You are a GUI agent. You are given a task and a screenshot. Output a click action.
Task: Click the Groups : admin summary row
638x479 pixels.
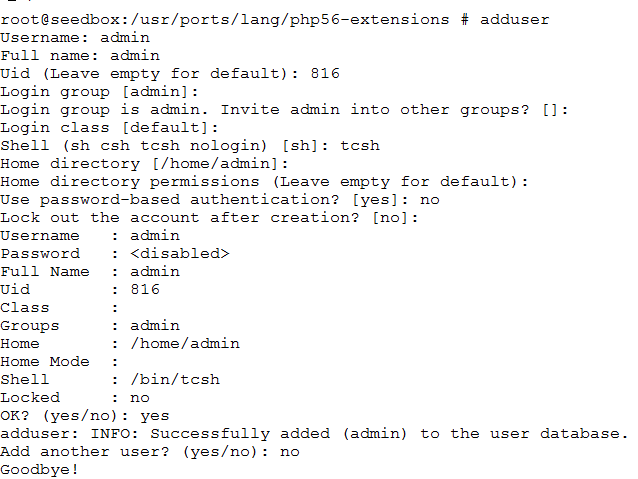click(x=90, y=326)
